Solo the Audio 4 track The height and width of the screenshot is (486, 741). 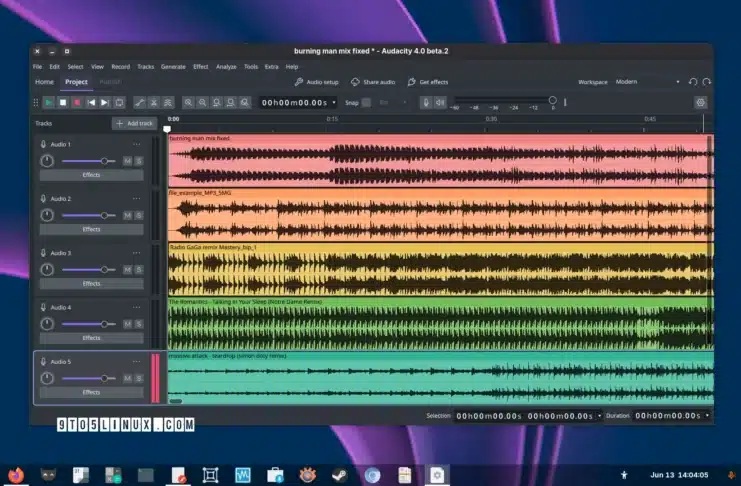(x=139, y=324)
